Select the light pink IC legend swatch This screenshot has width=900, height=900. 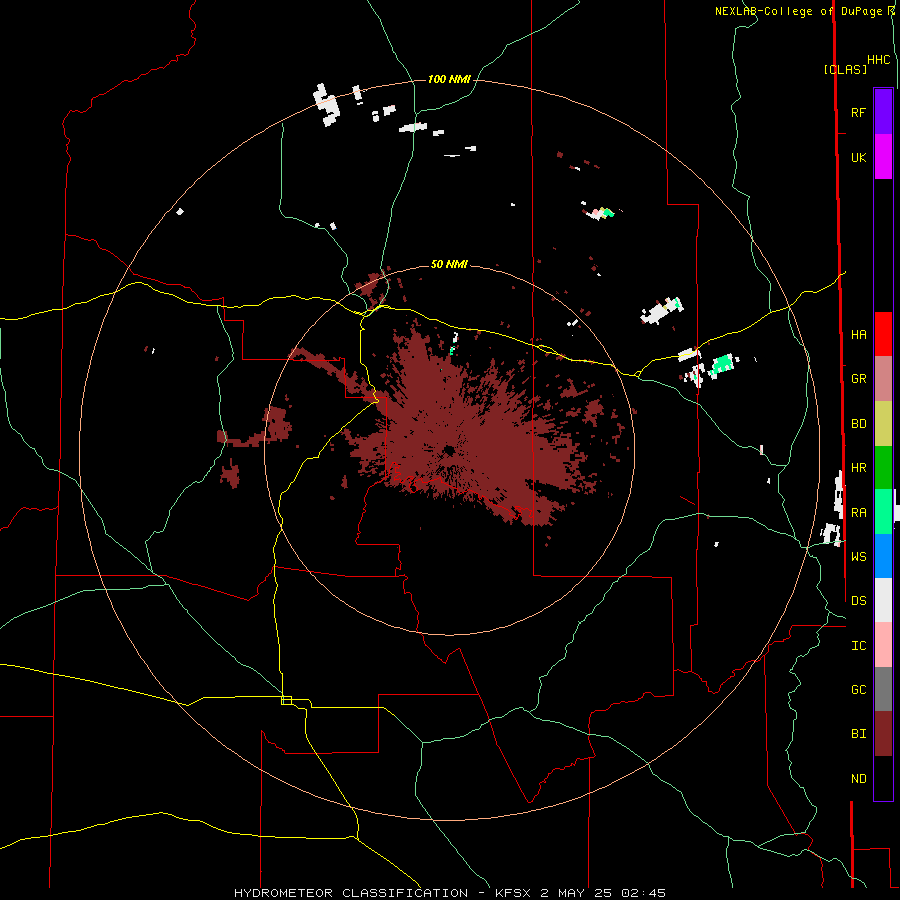(x=883, y=645)
